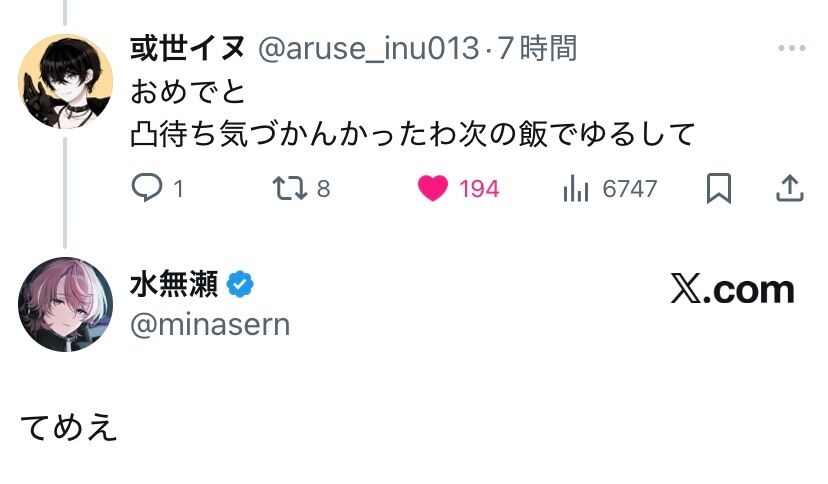Click the 水無瀬 display name
The height and width of the screenshot is (484, 828).
click(173, 286)
